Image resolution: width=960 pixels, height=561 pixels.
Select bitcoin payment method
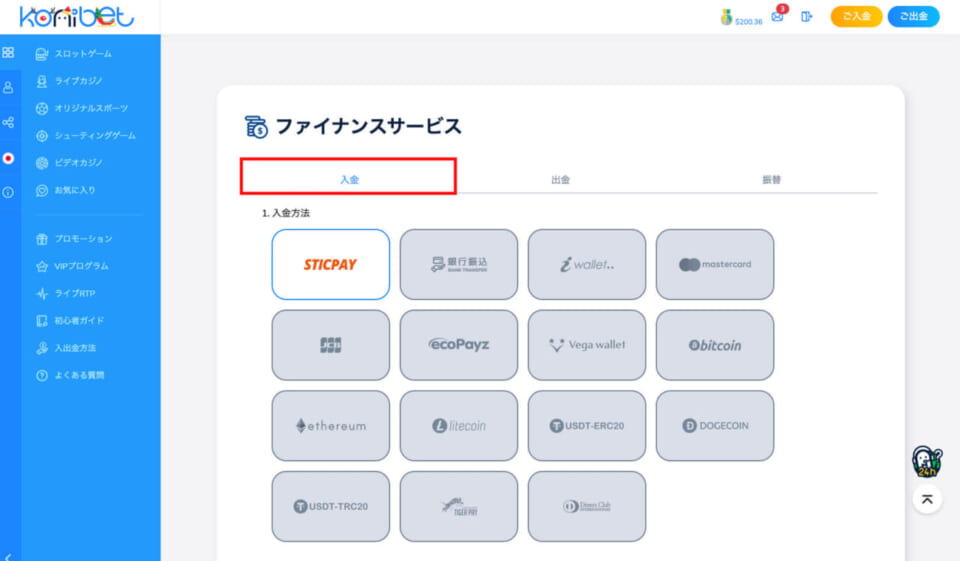coord(714,345)
